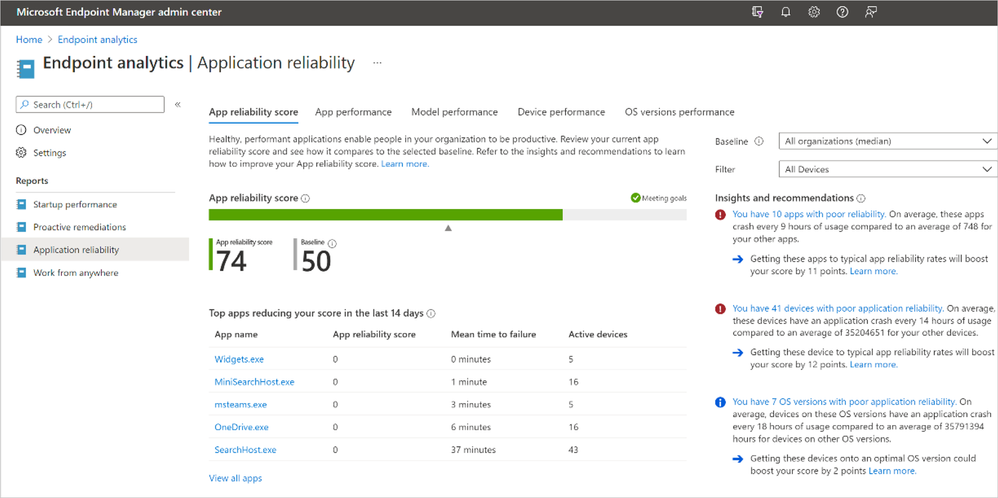
Task: Open the feedback icon in header
Action: [x=871, y=12]
